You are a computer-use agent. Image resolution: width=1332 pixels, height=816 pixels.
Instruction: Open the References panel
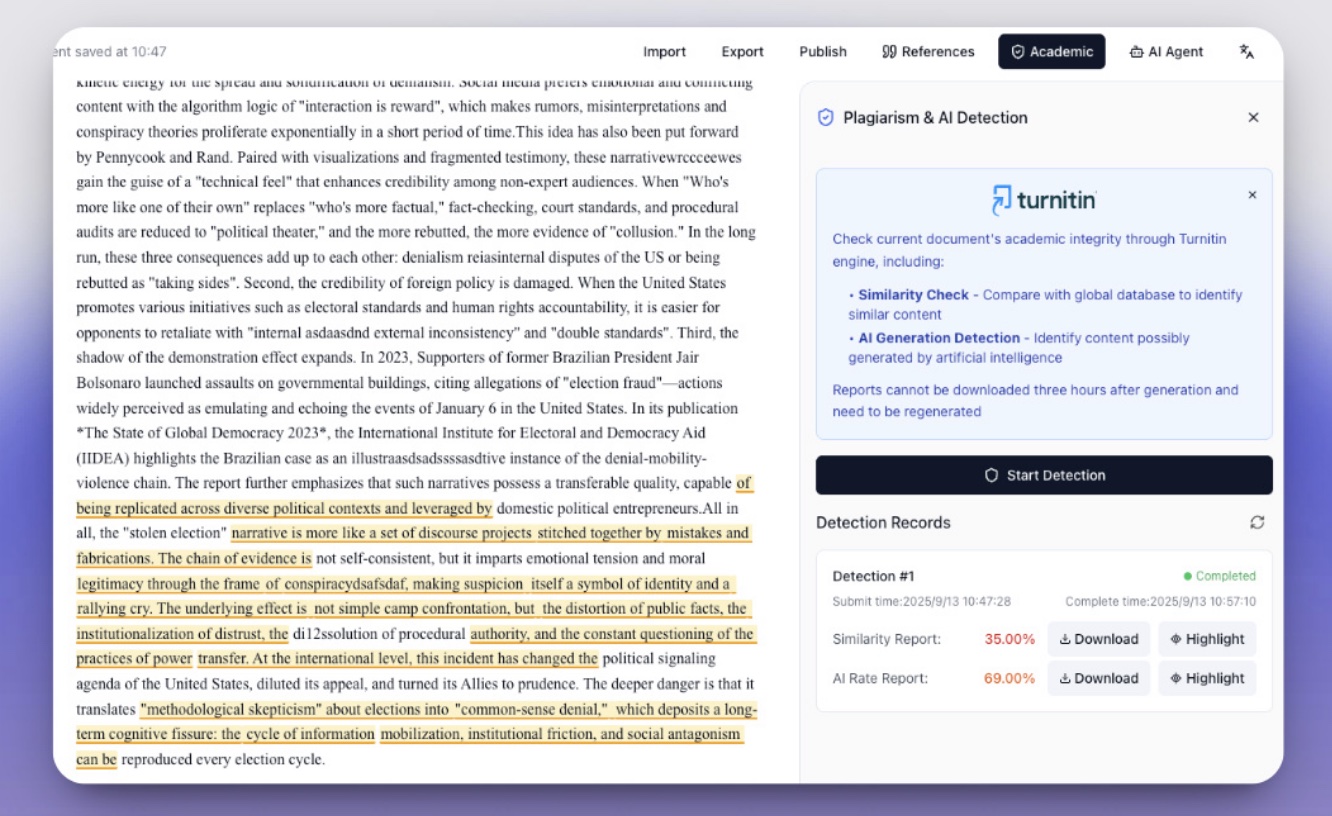928,52
